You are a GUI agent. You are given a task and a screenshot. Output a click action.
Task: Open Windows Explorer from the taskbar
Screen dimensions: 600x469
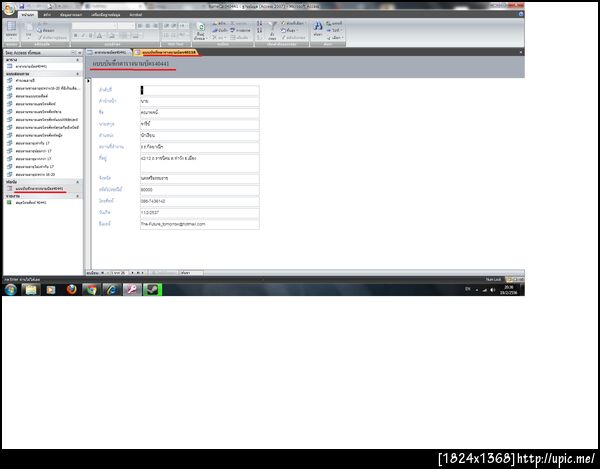[31, 290]
